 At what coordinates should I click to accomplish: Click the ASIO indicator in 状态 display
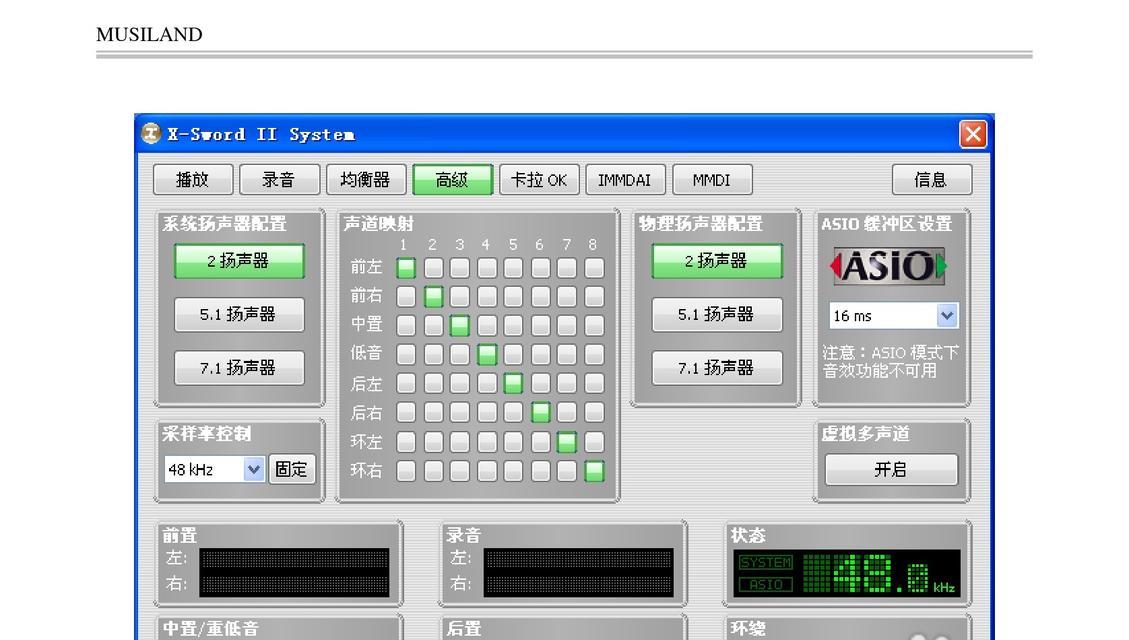point(766,585)
